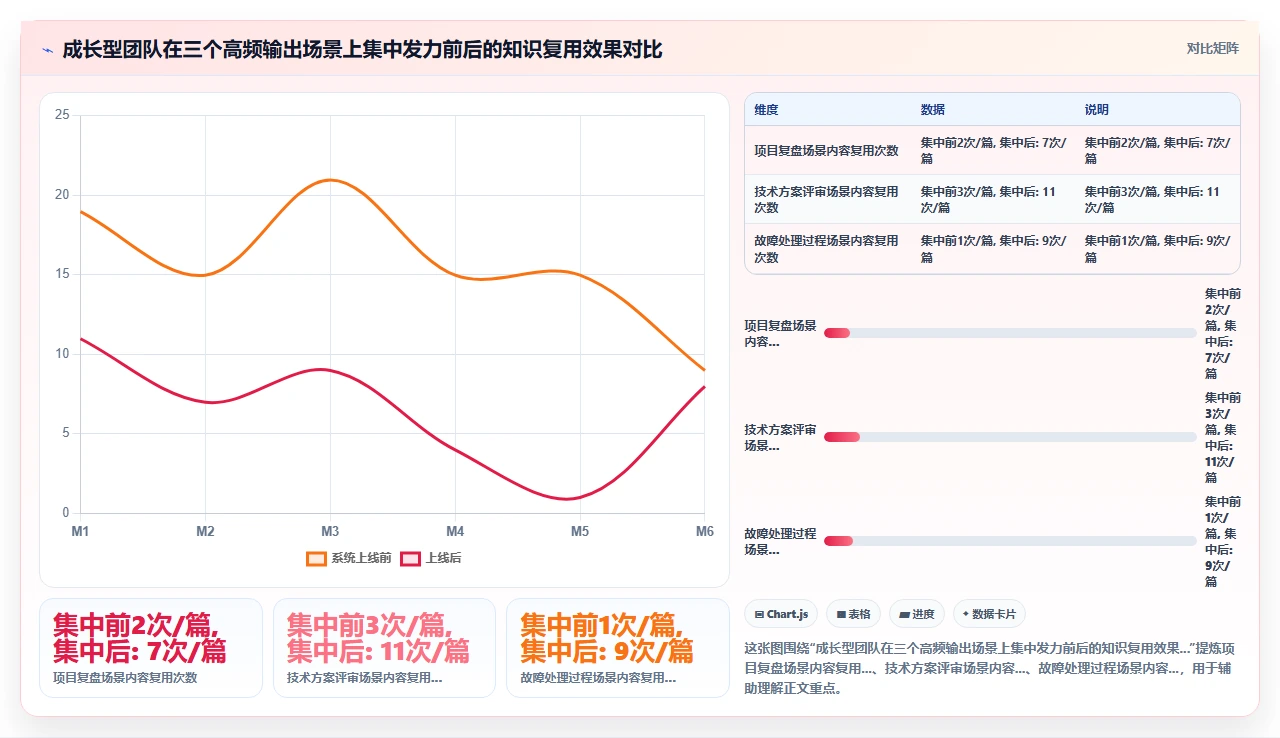Screen dimensions: 1280x738
Task: Select table row 项目复盘场景内容复用次数
Action: [992, 151]
